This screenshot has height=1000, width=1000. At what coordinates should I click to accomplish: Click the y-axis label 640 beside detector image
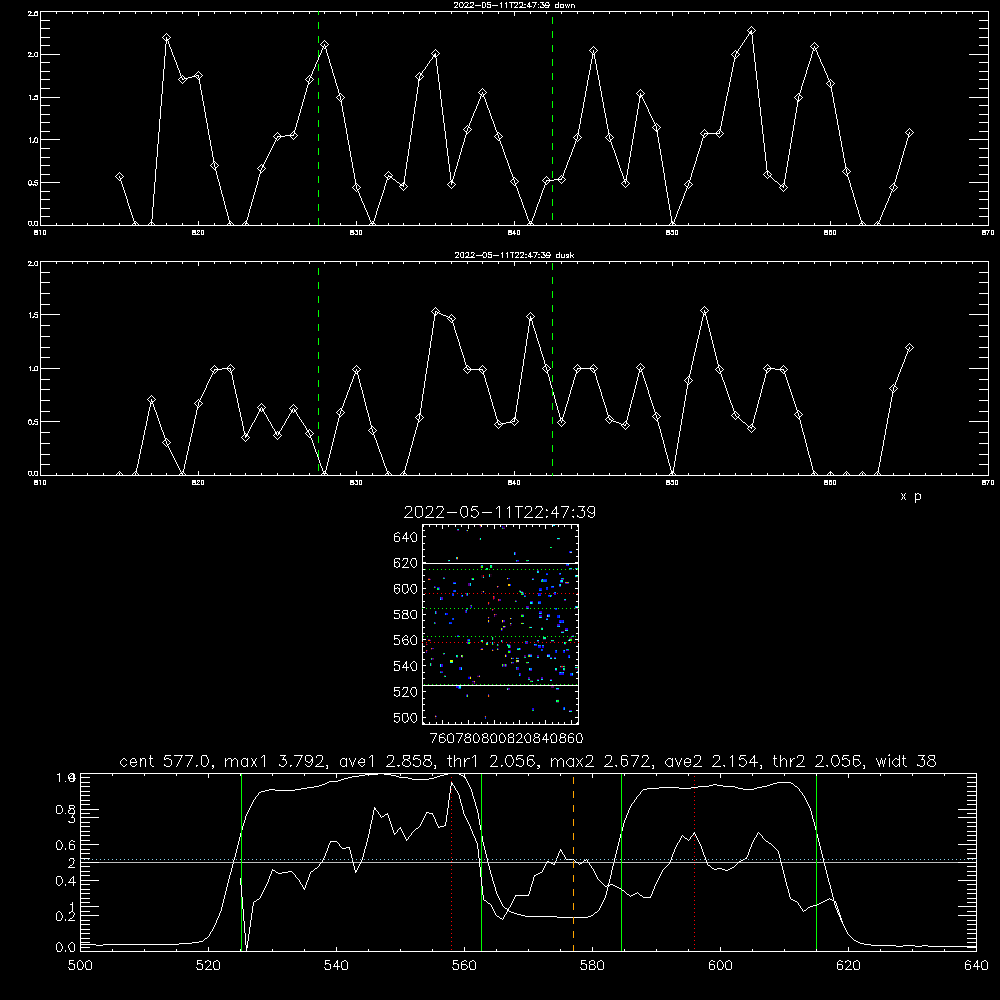point(405,537)
